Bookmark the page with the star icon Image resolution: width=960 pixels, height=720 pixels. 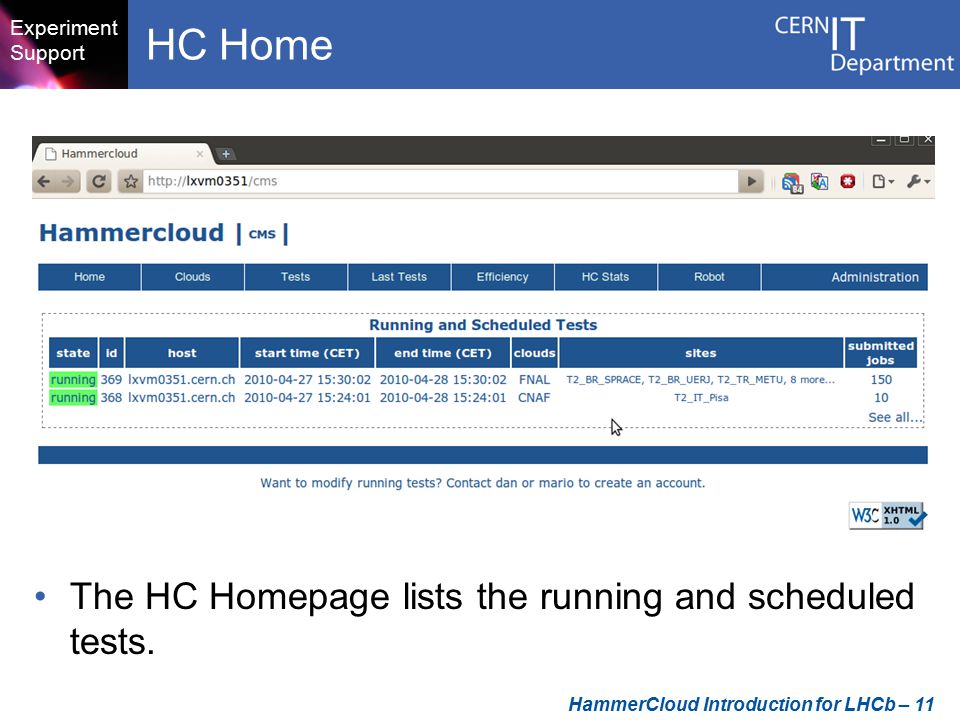tap(130, 181)
